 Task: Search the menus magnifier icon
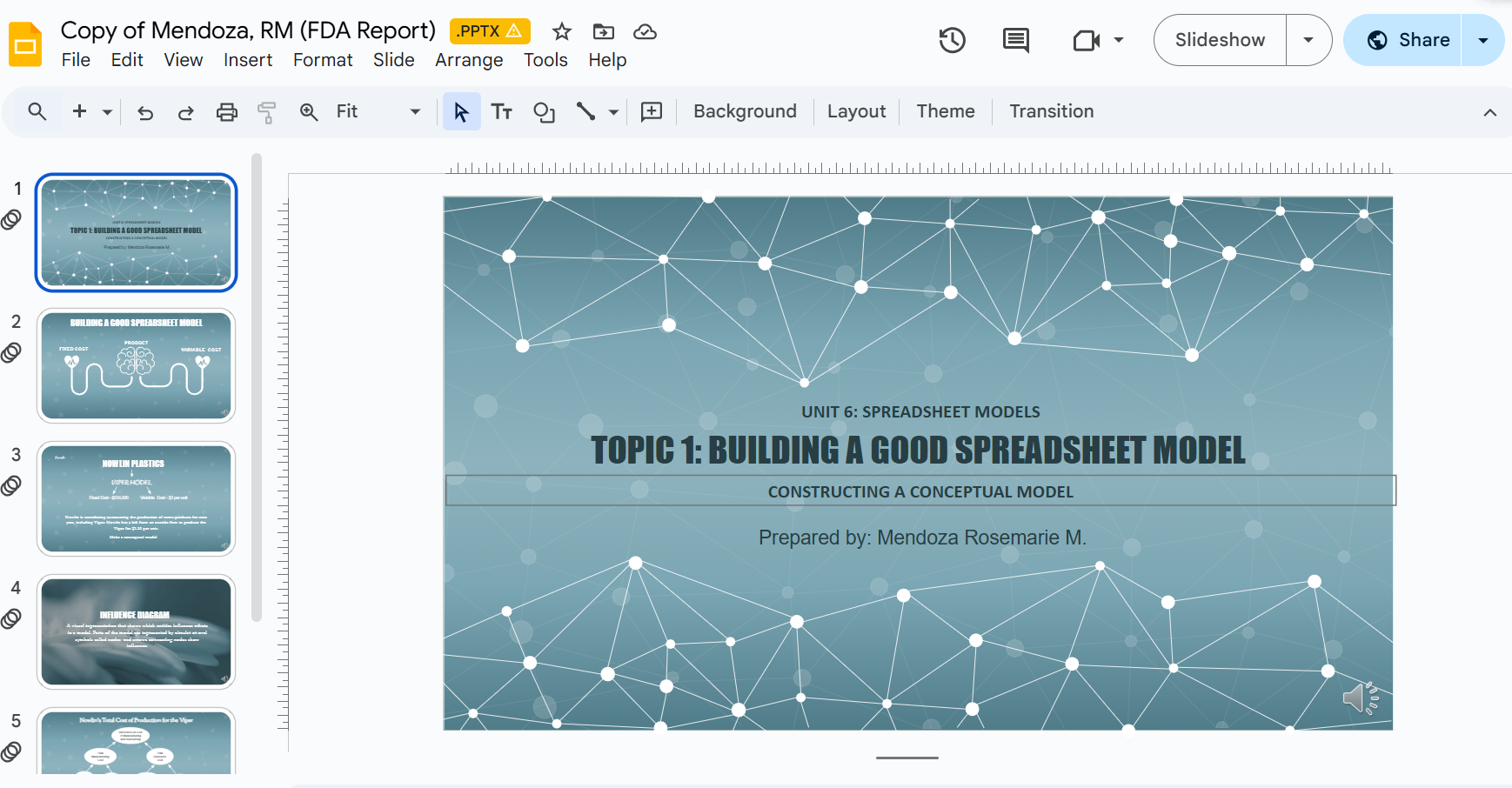tap(37, 111)
